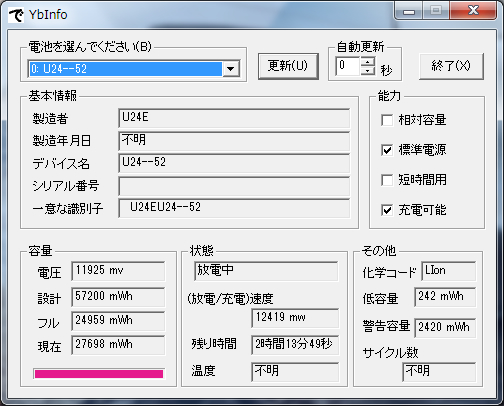Click the 自動更新 seconds input field
The height and width of the screenshot is (406, 504).
pyautogui.click(x=348, y=66)
